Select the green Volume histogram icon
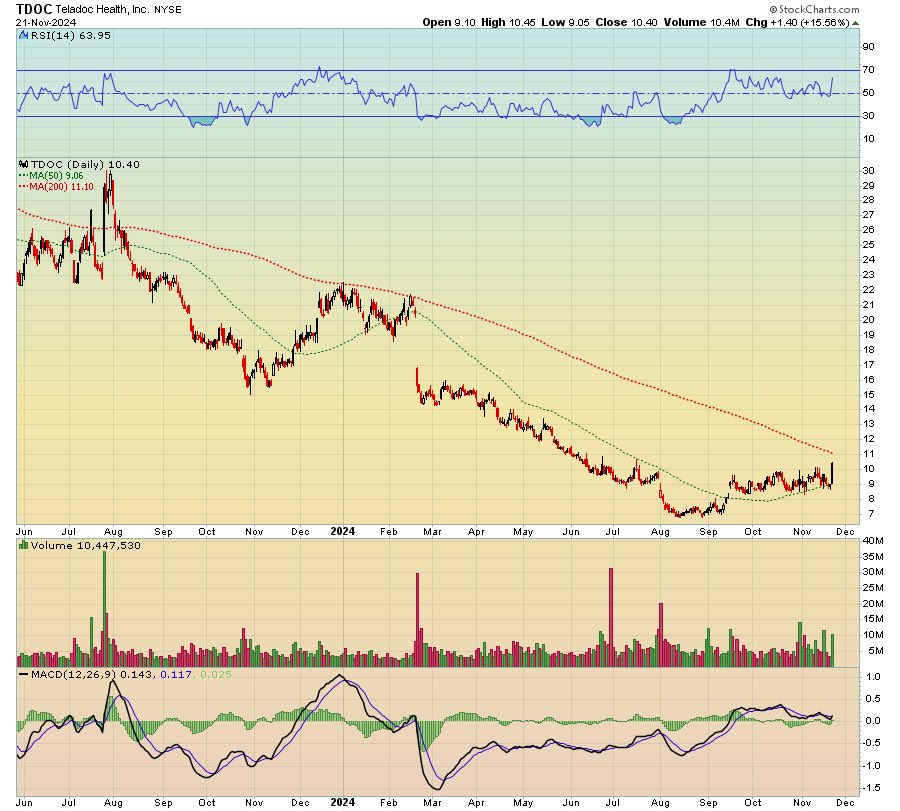 coord(22,545)
